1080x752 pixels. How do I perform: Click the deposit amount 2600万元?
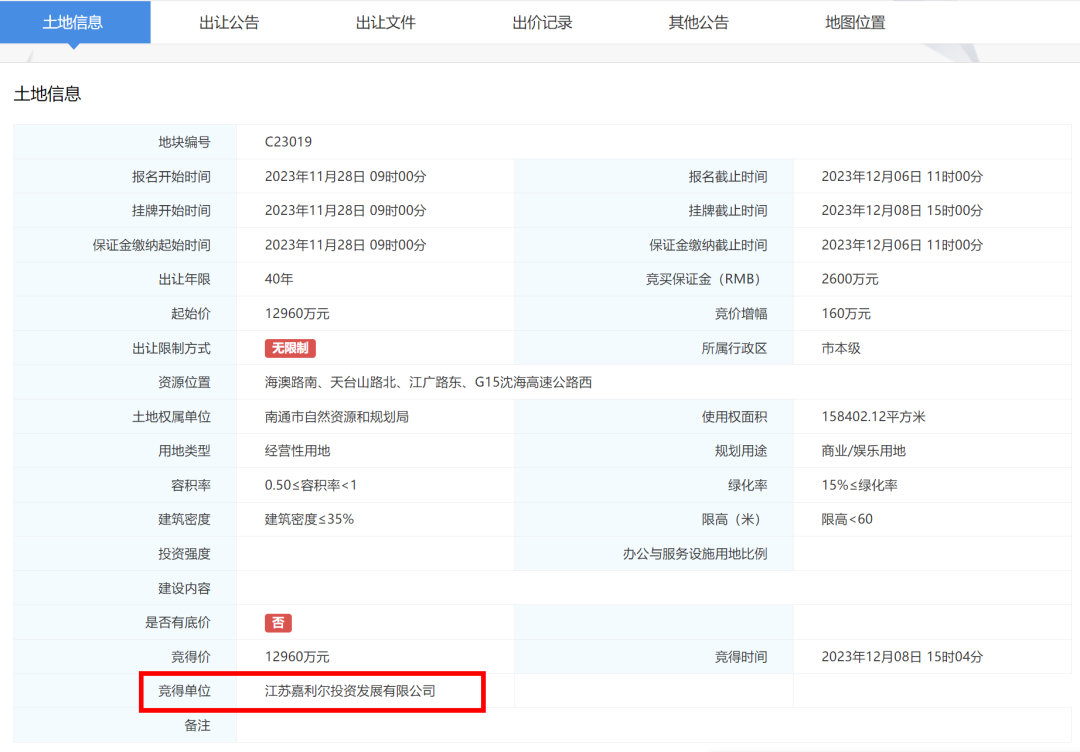849,280
